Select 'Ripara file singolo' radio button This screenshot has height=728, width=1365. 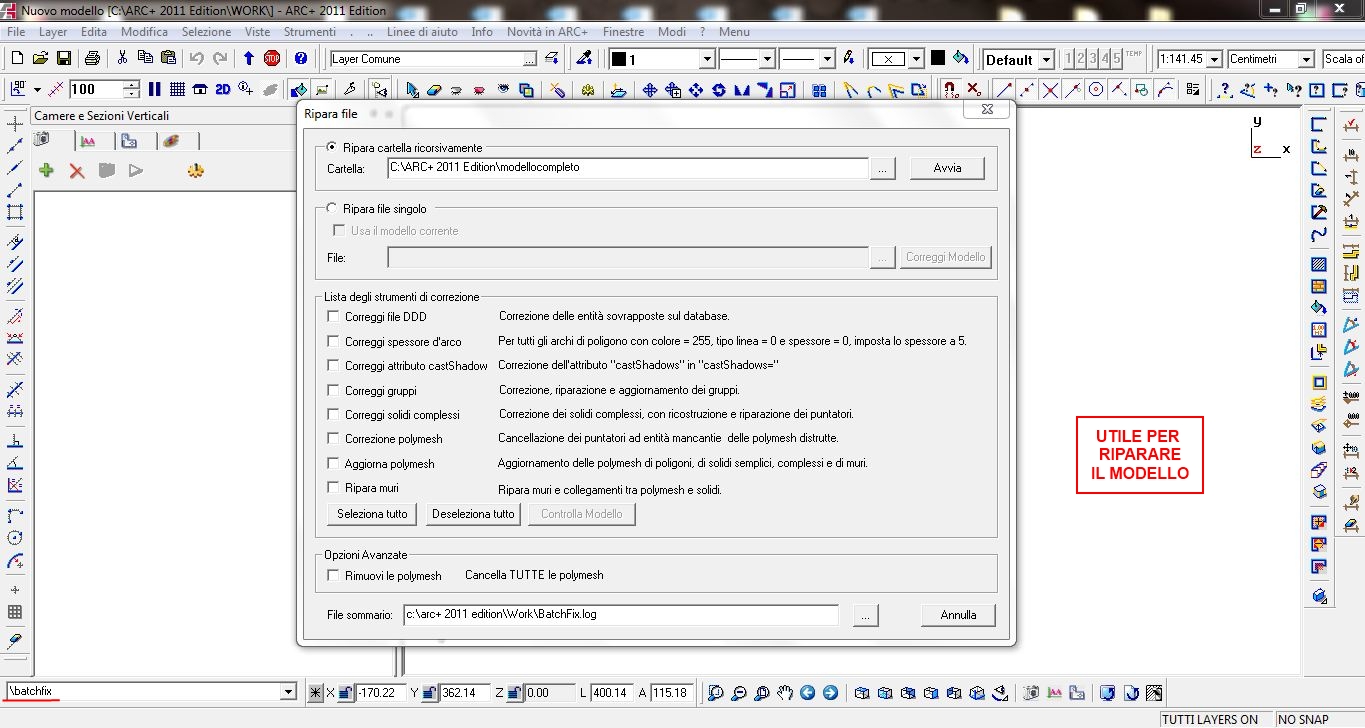point(332,209)
